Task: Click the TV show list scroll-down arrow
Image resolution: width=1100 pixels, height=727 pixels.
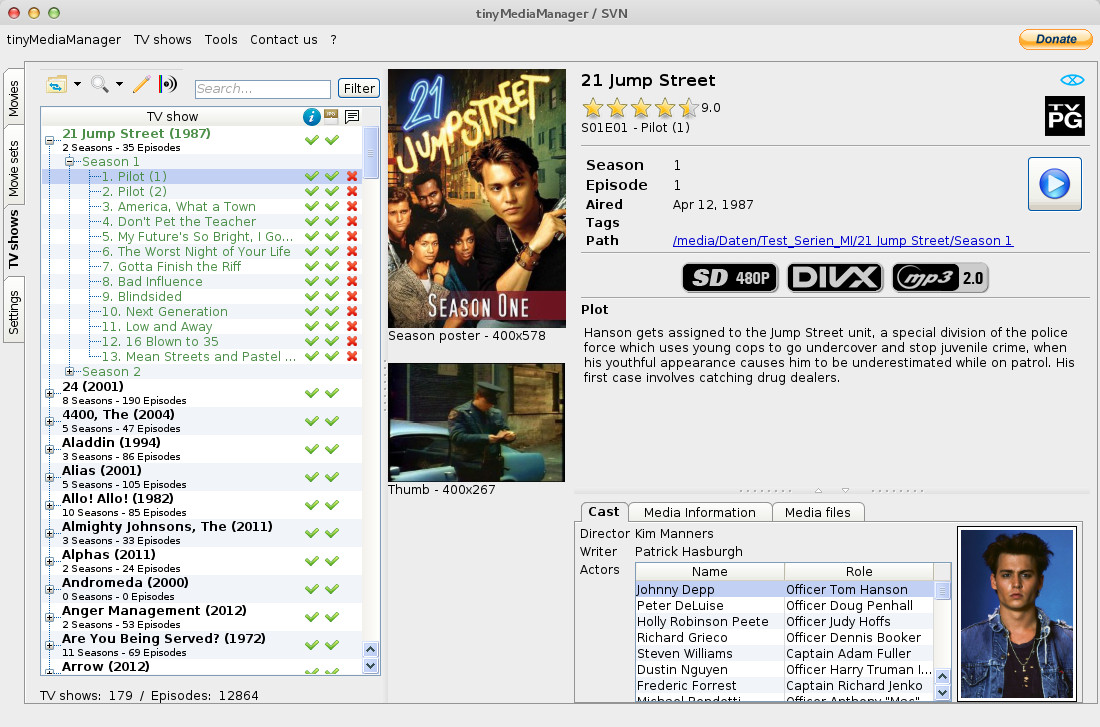Action: (370, 665)
